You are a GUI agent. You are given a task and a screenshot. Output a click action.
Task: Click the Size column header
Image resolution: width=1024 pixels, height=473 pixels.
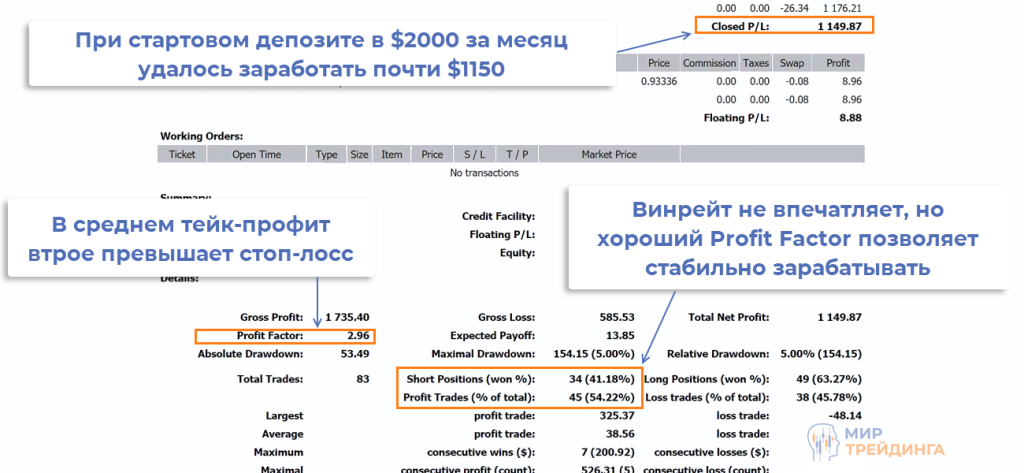(x=359, y=155)
